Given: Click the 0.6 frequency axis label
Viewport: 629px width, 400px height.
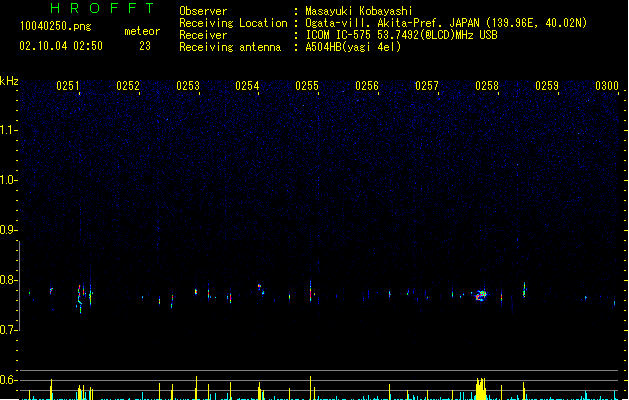Looking at the screenshot, I should [x=8, y=380].
